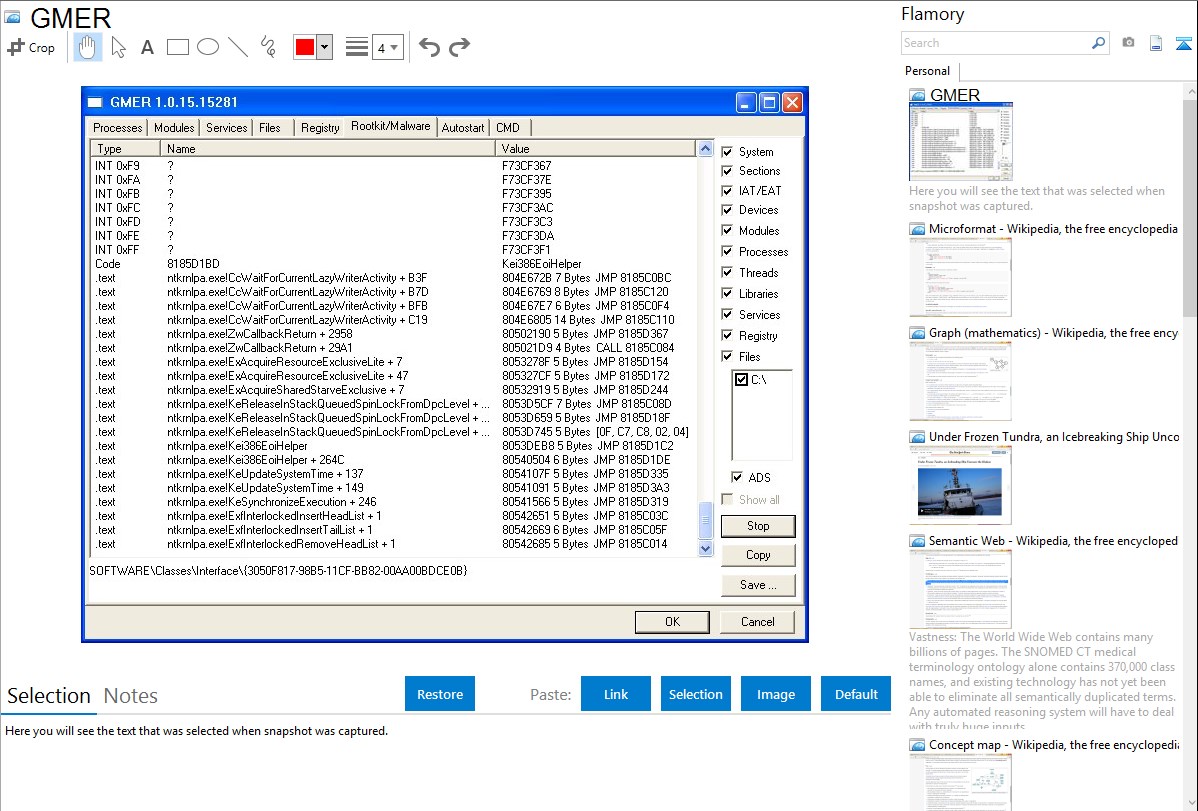
Task: Open the icebreaking ship snapshot thumbnail
Action: point(960,486)
